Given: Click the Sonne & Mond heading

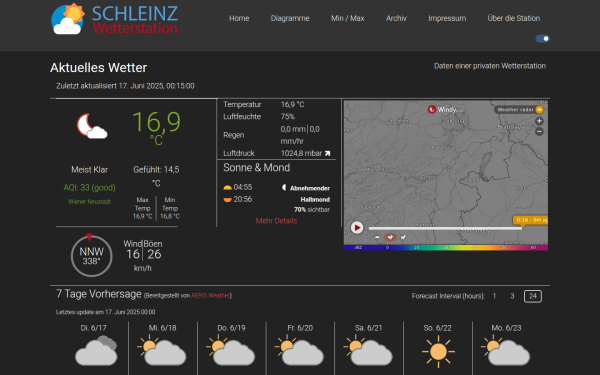Looking at the screenshot, I should pyautogui.click(x=256, y=168).
